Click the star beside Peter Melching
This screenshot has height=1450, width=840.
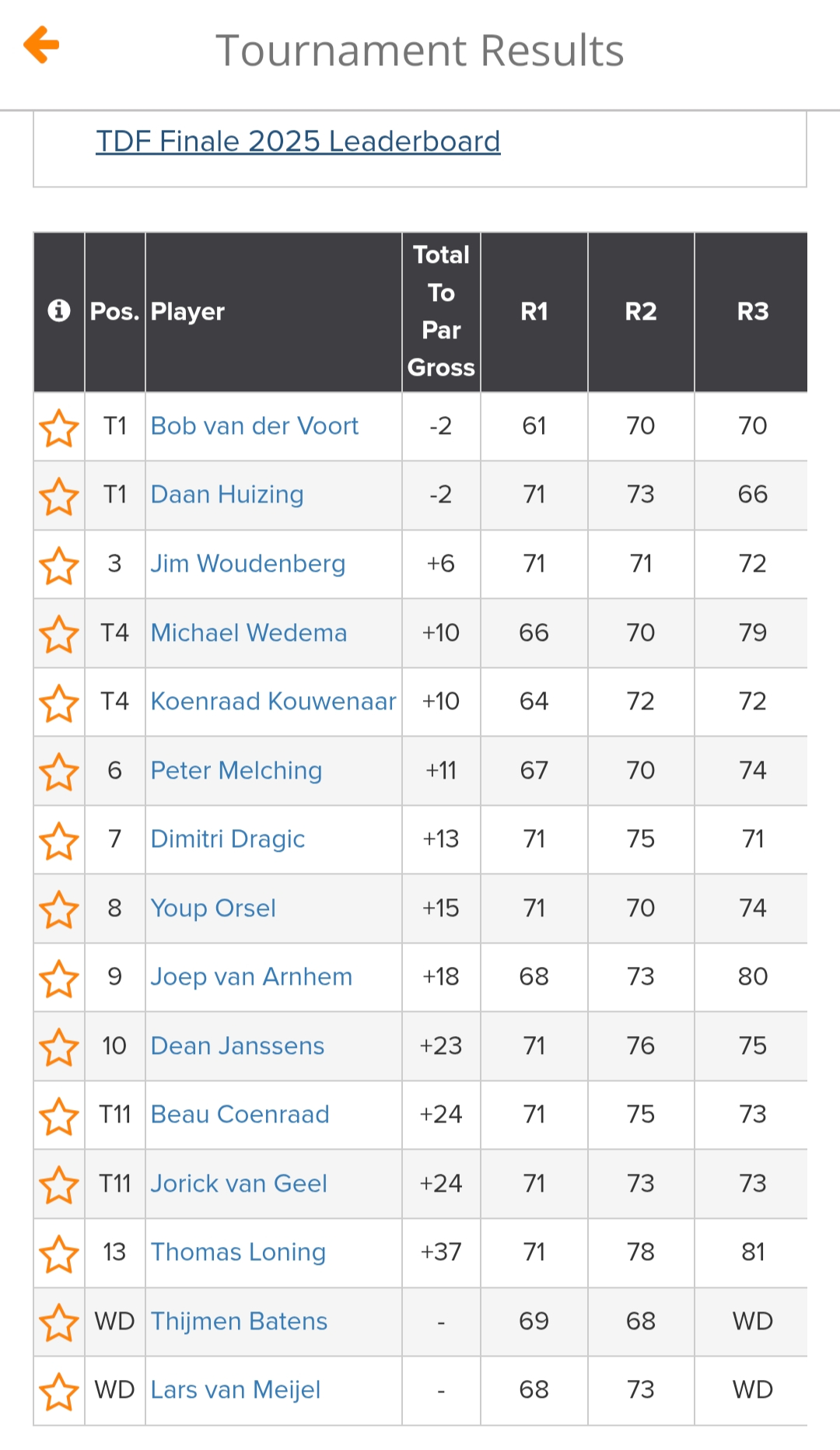pos(59,771)
